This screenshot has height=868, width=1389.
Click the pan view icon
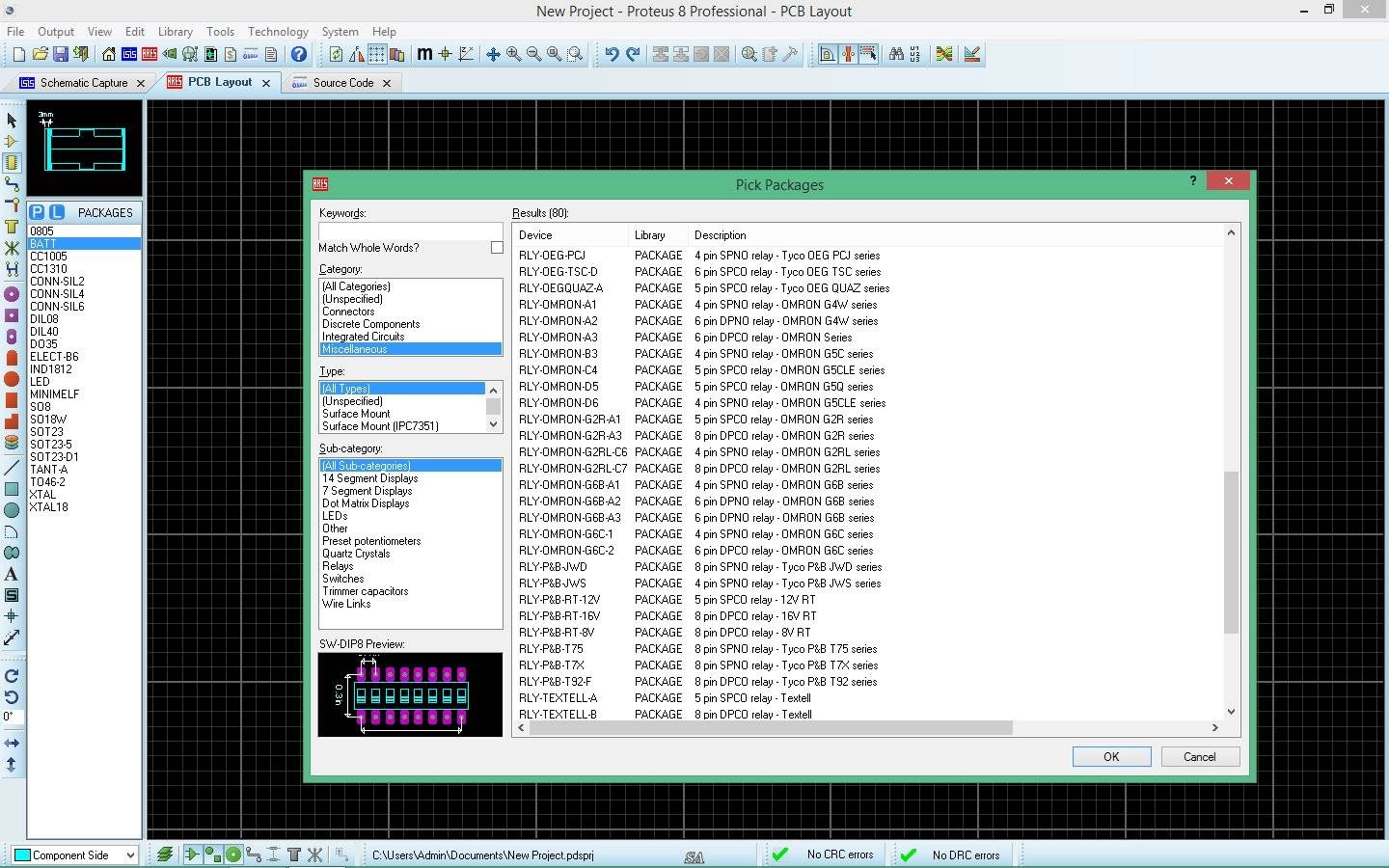(493, 54)
